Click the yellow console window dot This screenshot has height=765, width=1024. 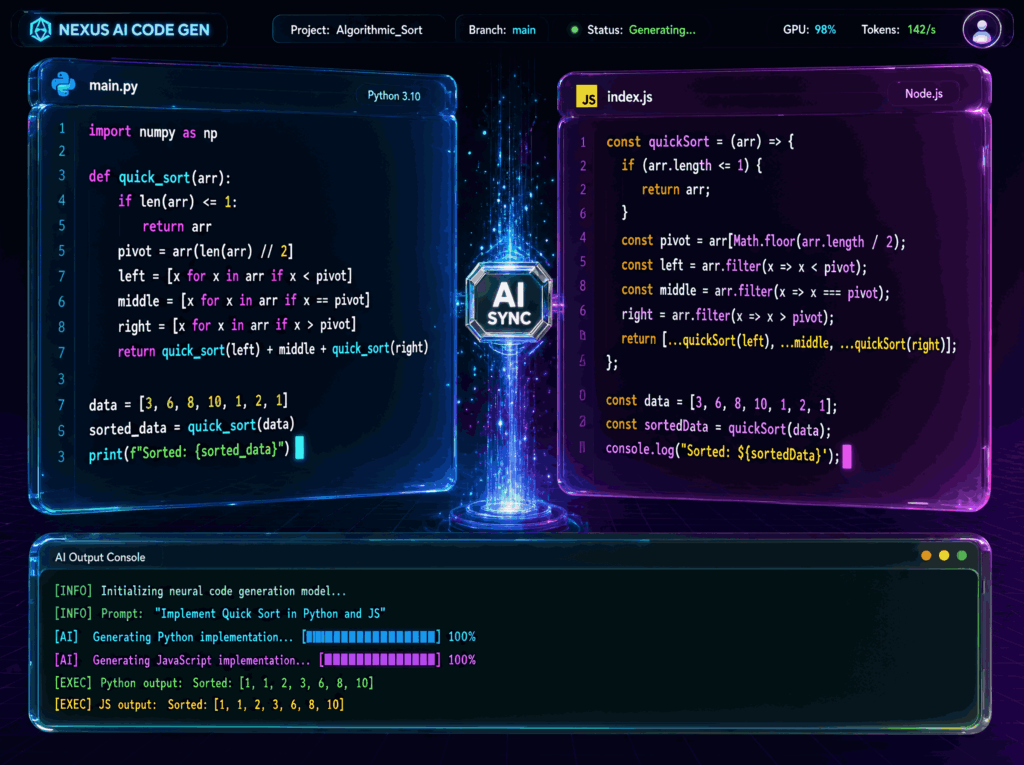coord(944,555)
